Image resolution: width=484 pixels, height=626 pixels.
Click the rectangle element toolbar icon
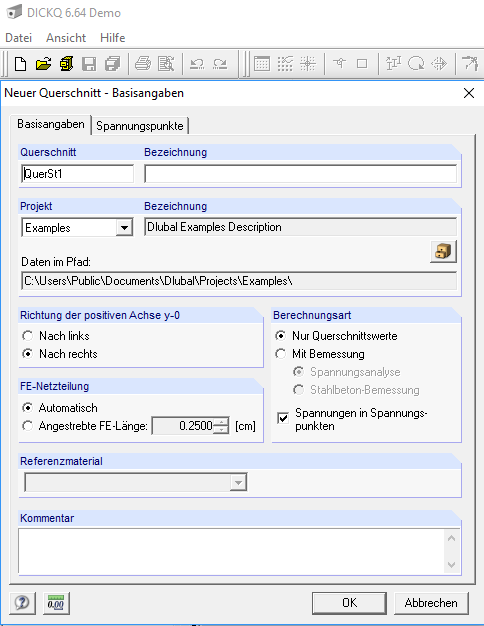pyautogui.click(x=362, y=64)
